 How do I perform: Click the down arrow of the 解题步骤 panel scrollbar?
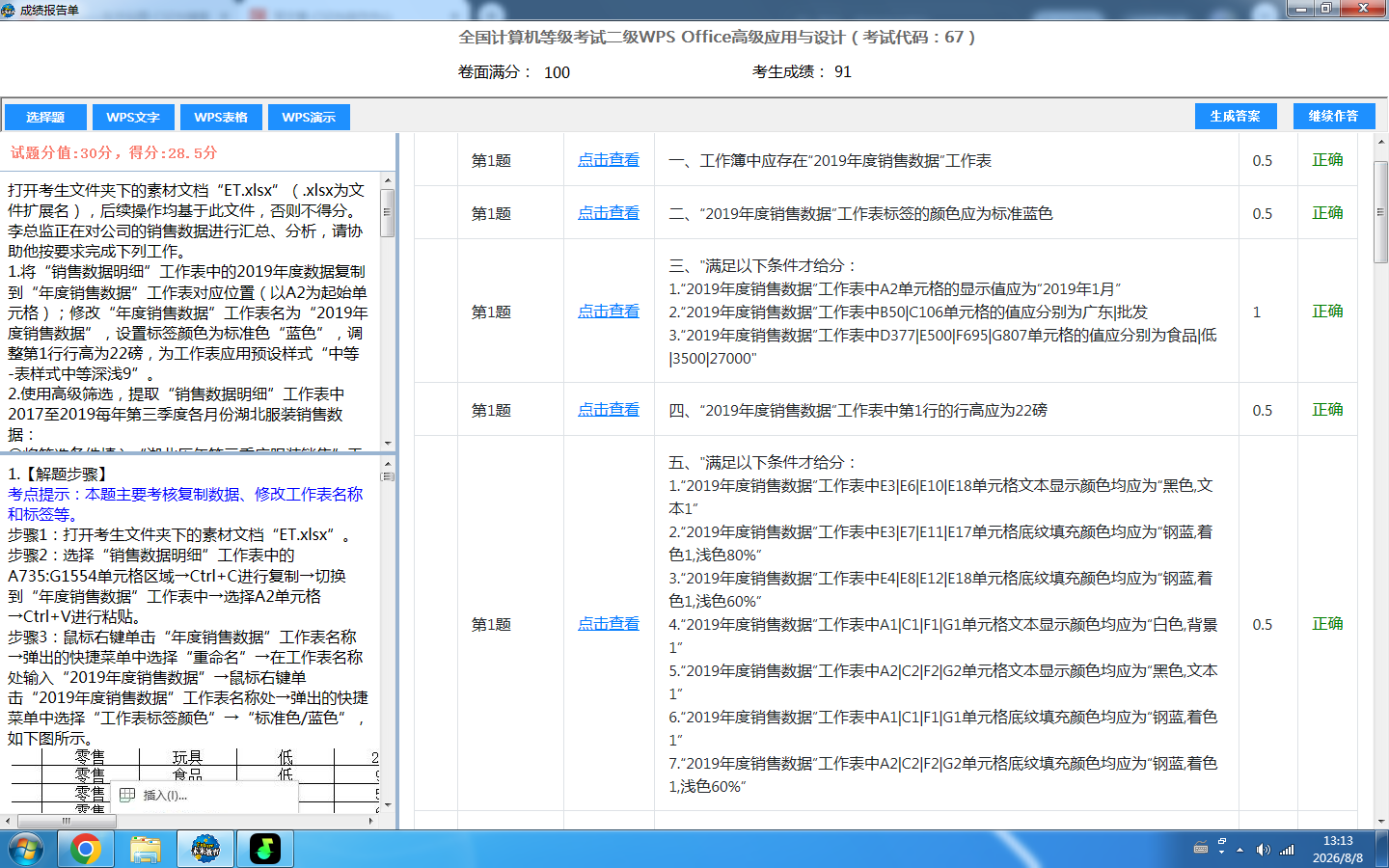click(x=388, y=805)
